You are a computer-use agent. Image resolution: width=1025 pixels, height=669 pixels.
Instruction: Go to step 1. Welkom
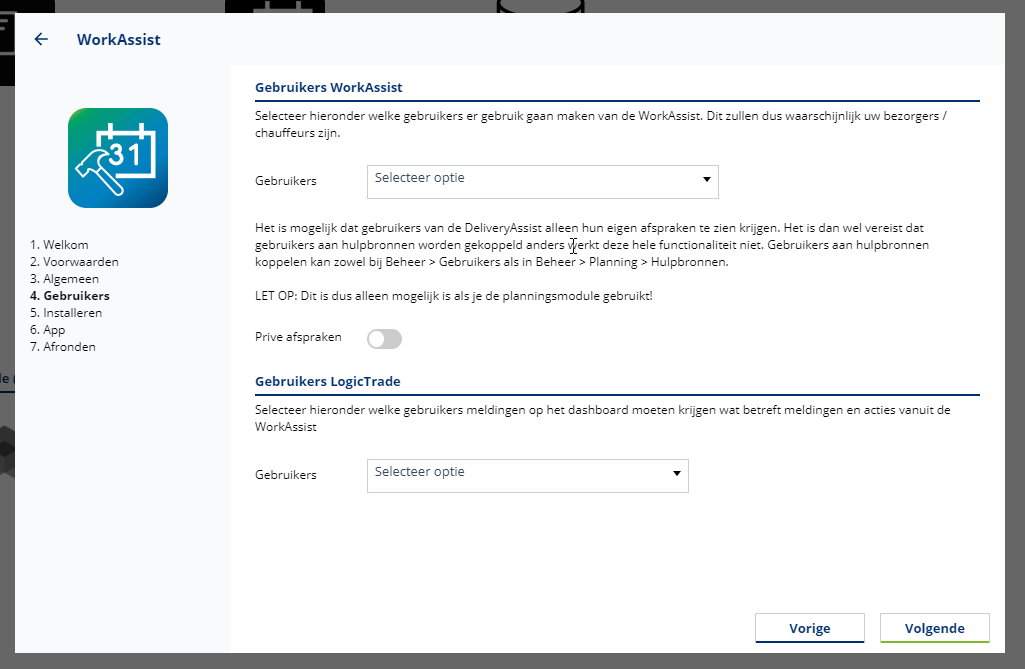59,245
